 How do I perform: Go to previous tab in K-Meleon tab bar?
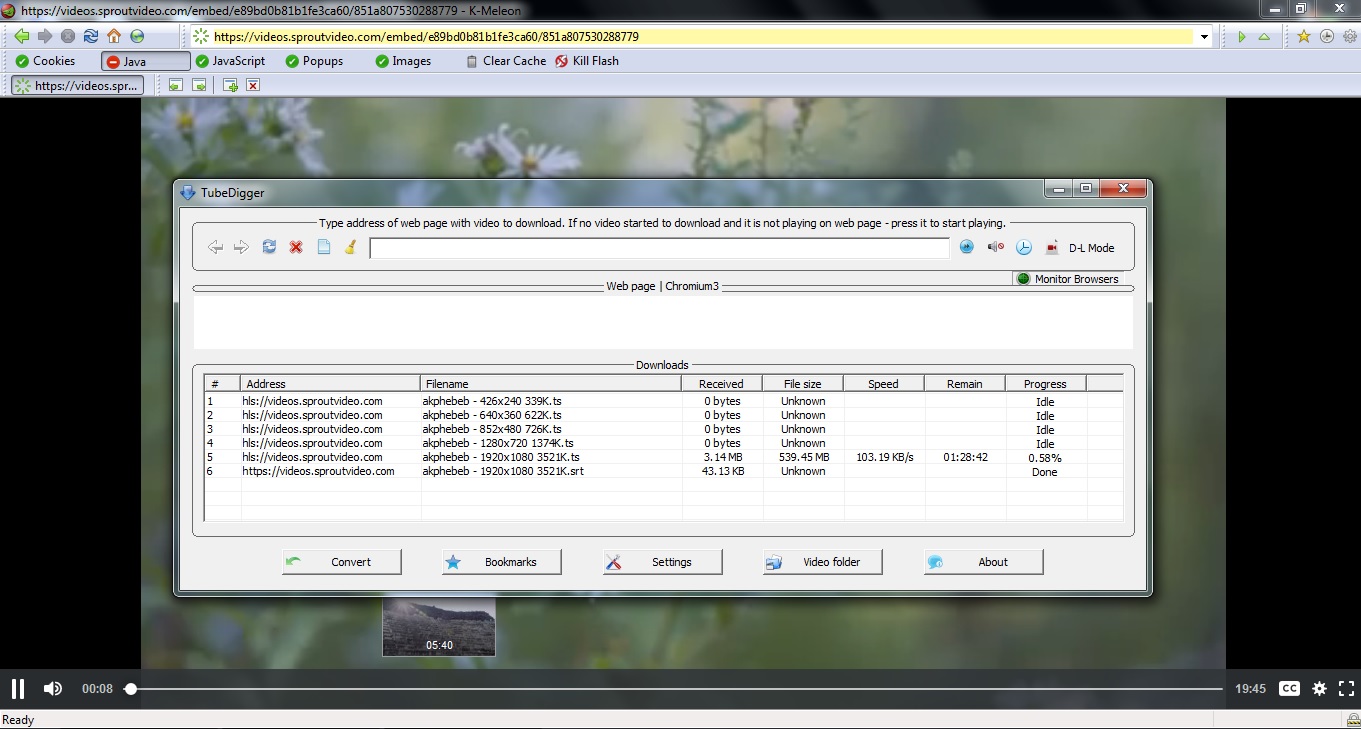[x=176, y=86]
